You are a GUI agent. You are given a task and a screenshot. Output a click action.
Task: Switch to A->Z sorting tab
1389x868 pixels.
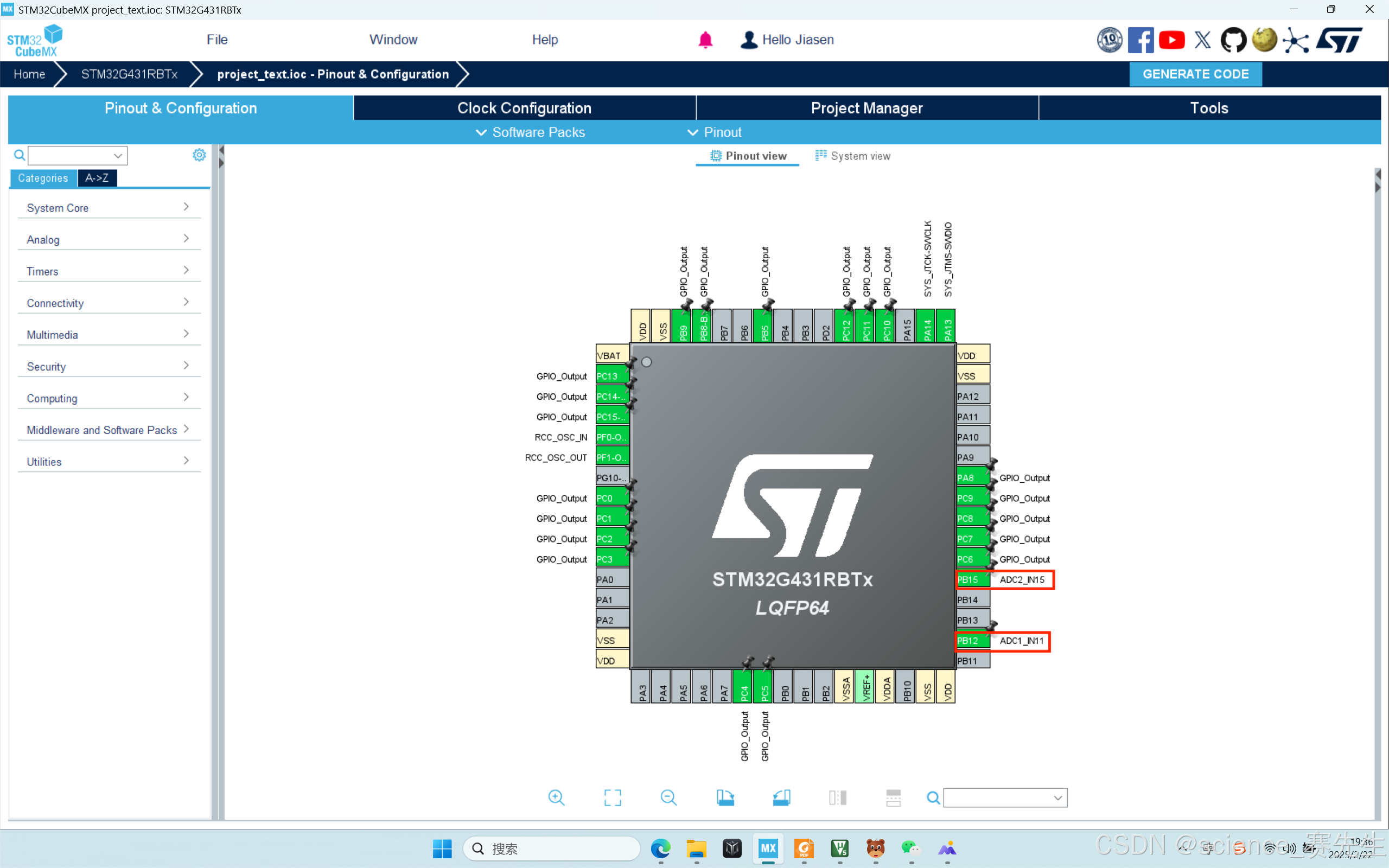(x=97, y=178)
